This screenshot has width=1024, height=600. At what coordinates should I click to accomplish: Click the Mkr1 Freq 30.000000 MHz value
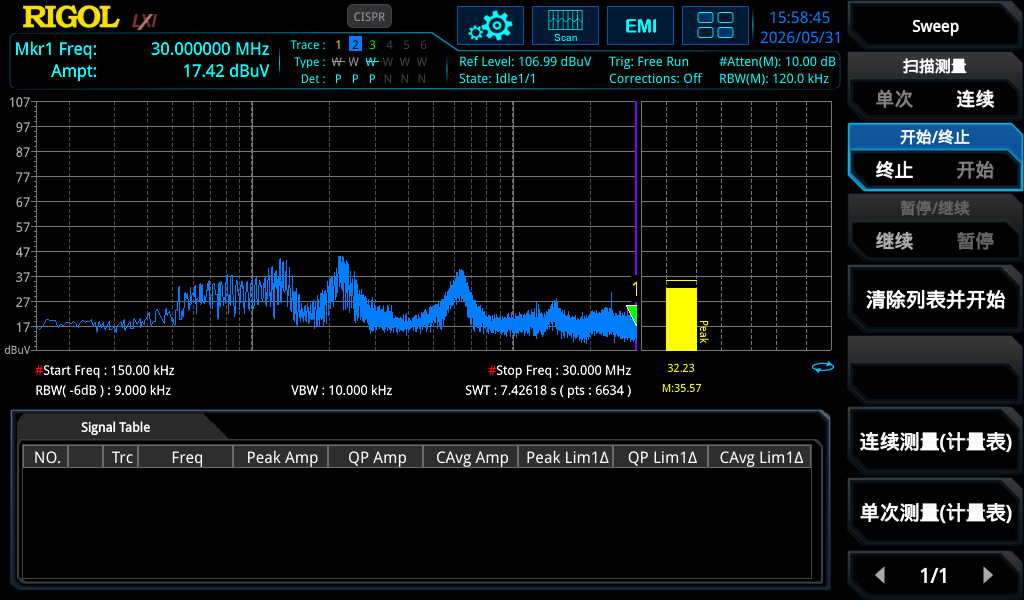click(210, 49)
